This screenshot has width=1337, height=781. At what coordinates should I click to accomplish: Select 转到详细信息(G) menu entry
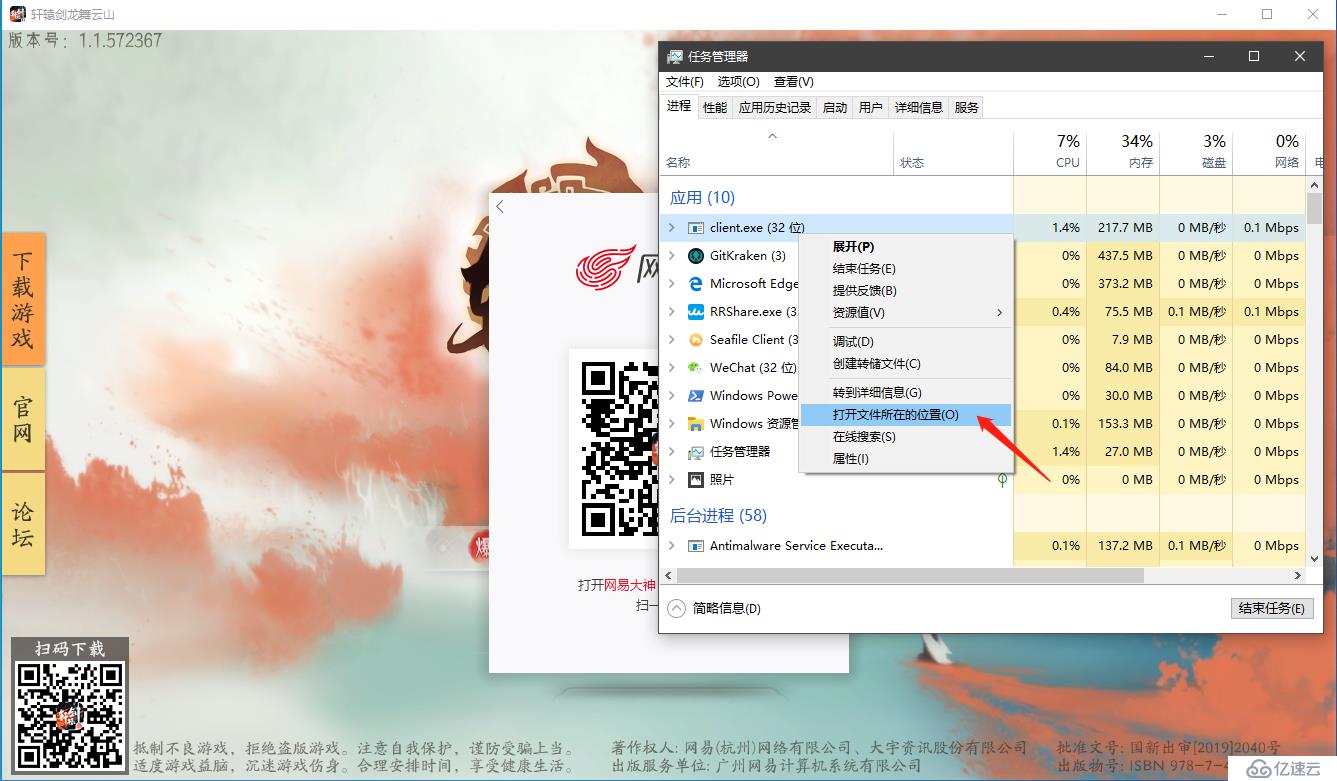click(x=906, y=393)
